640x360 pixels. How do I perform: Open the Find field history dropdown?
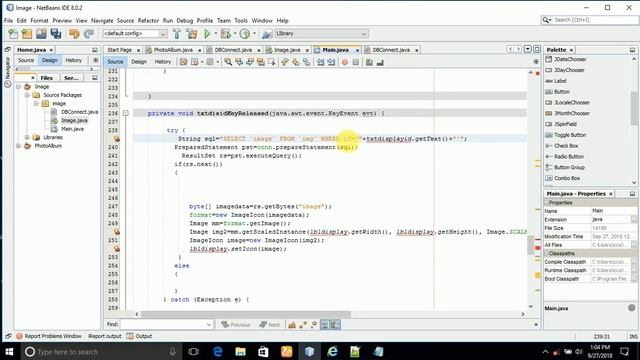coord(209,325)
